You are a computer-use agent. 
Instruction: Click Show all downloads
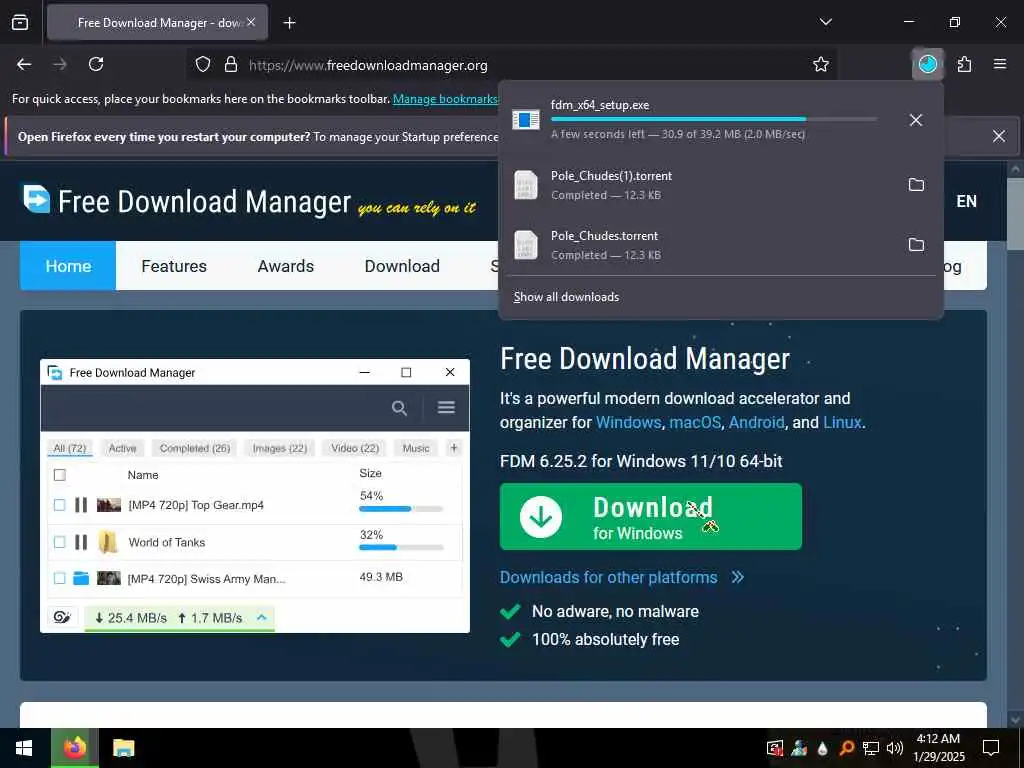[x=566, y=297]
